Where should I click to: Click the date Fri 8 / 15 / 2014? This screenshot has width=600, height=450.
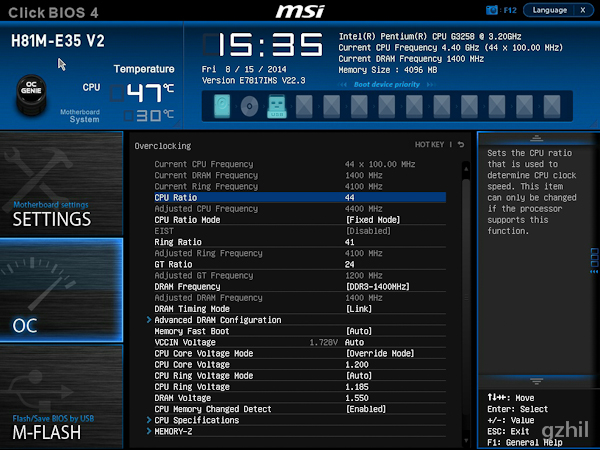pos(244,69)
